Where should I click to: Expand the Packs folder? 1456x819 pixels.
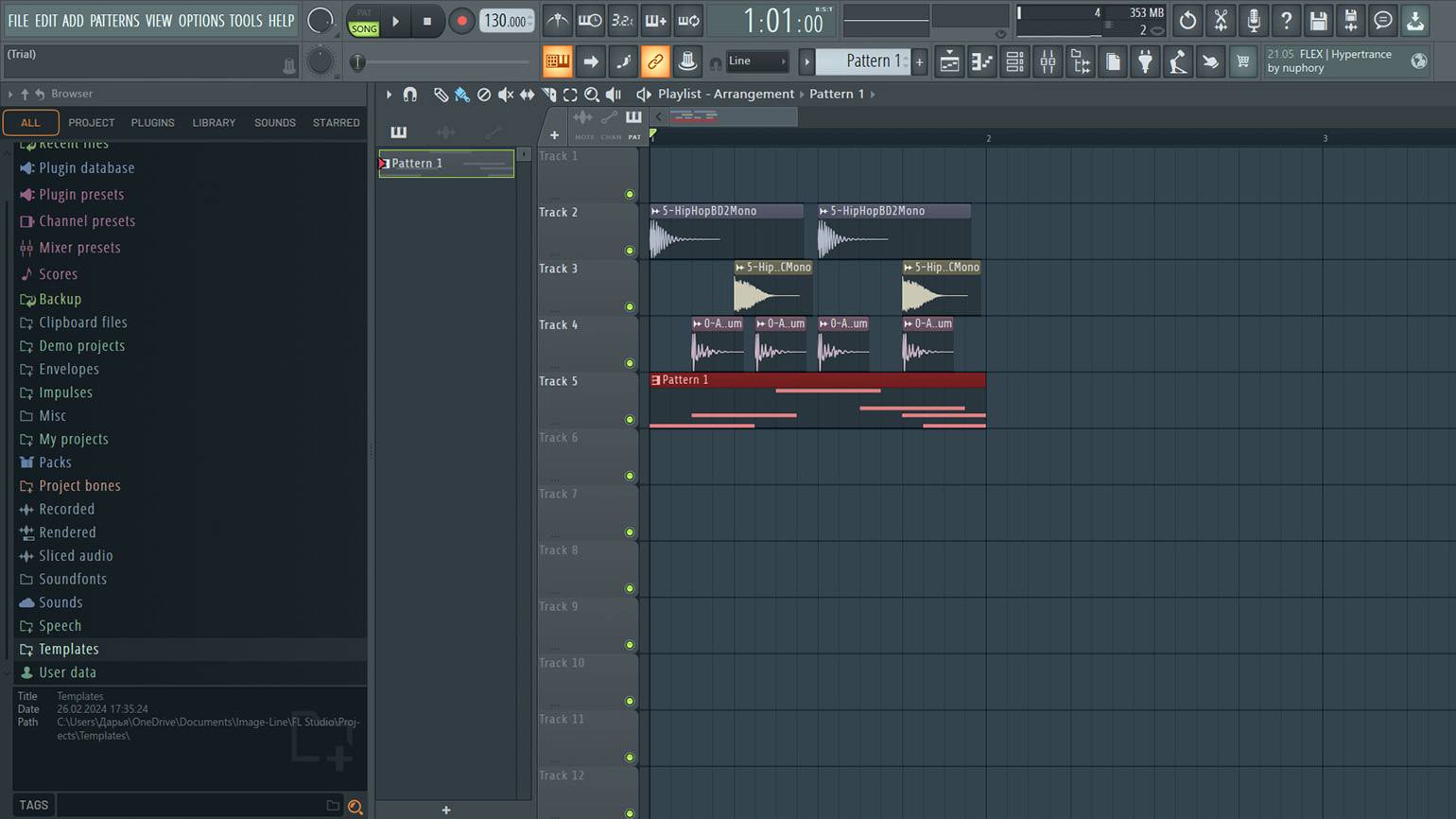click(55, 462)
